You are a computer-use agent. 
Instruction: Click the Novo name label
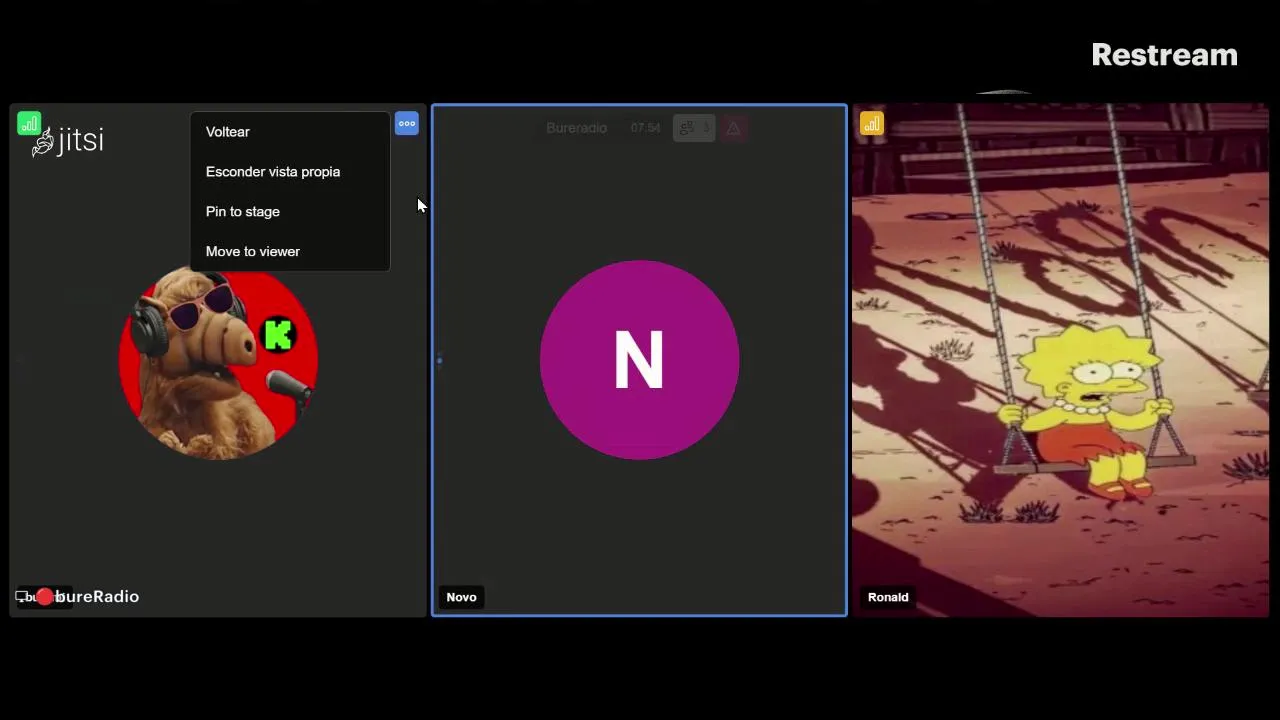pyautogui.click(x=461, y=597)
